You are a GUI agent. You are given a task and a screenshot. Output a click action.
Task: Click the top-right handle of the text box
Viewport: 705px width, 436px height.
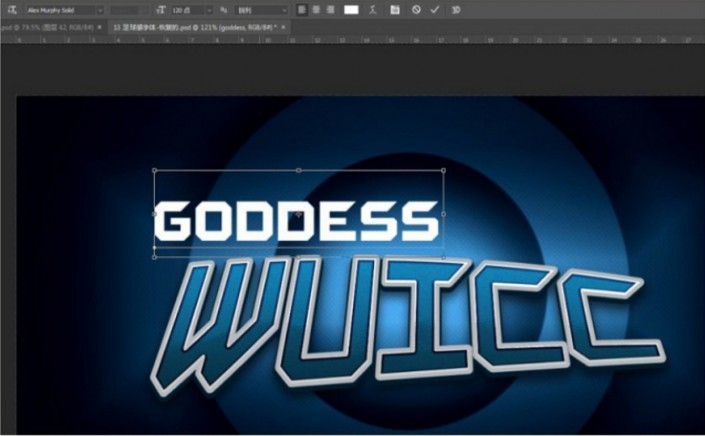tap(444, 170)
